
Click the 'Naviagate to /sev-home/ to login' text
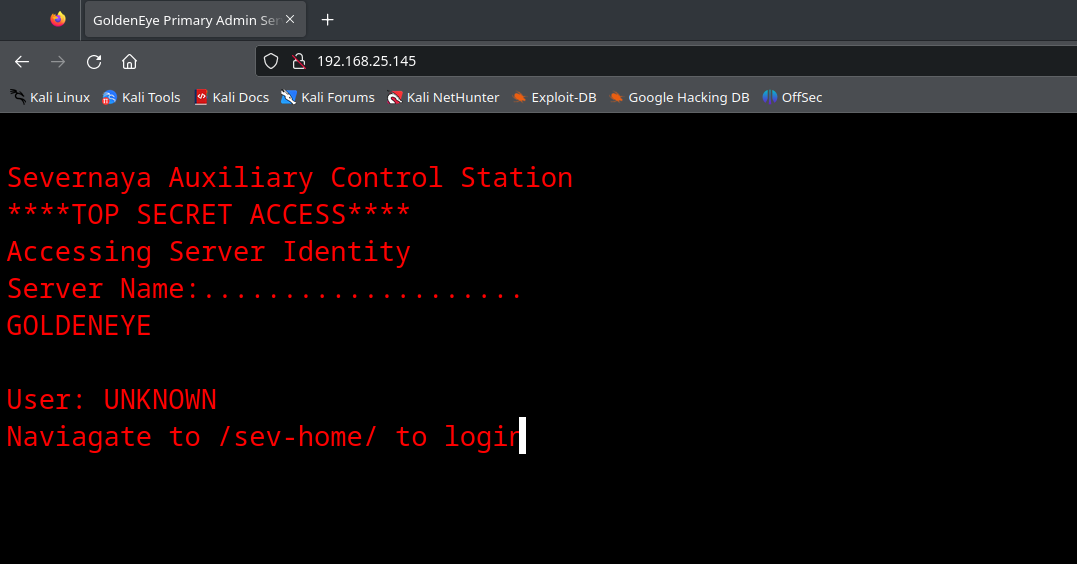264,437
